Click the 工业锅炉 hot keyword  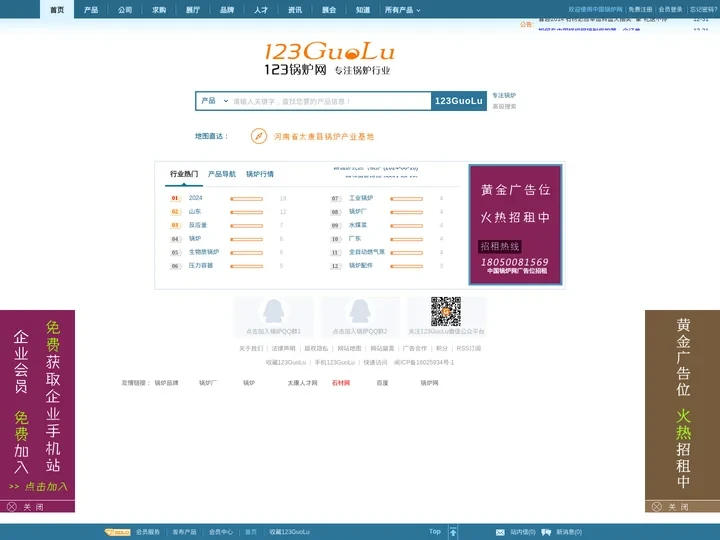click(x=361, y=198)
